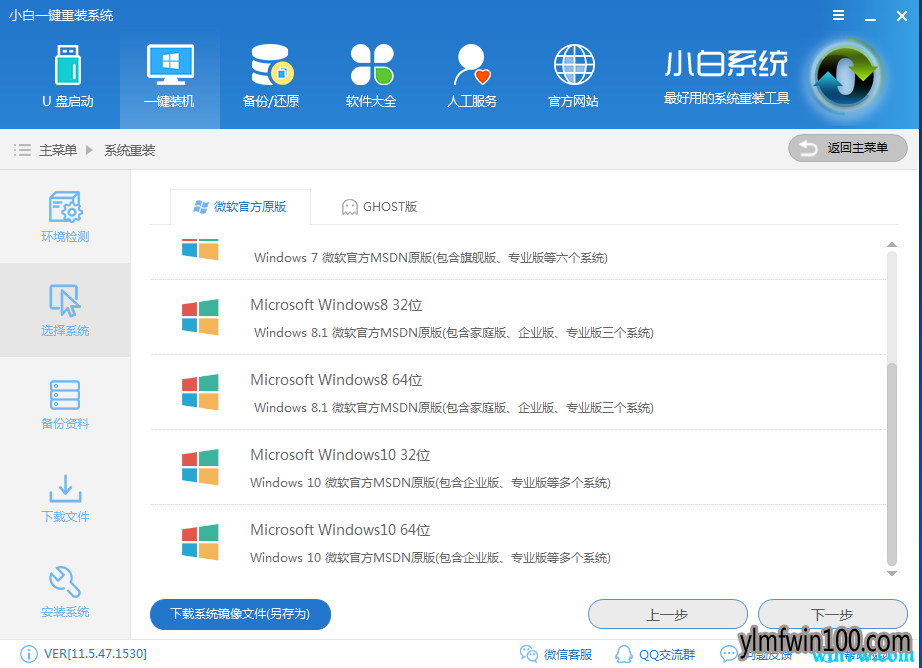922x668 pixels.
Task: Click the 下一步 next step button
Action: tap(833, 614)
